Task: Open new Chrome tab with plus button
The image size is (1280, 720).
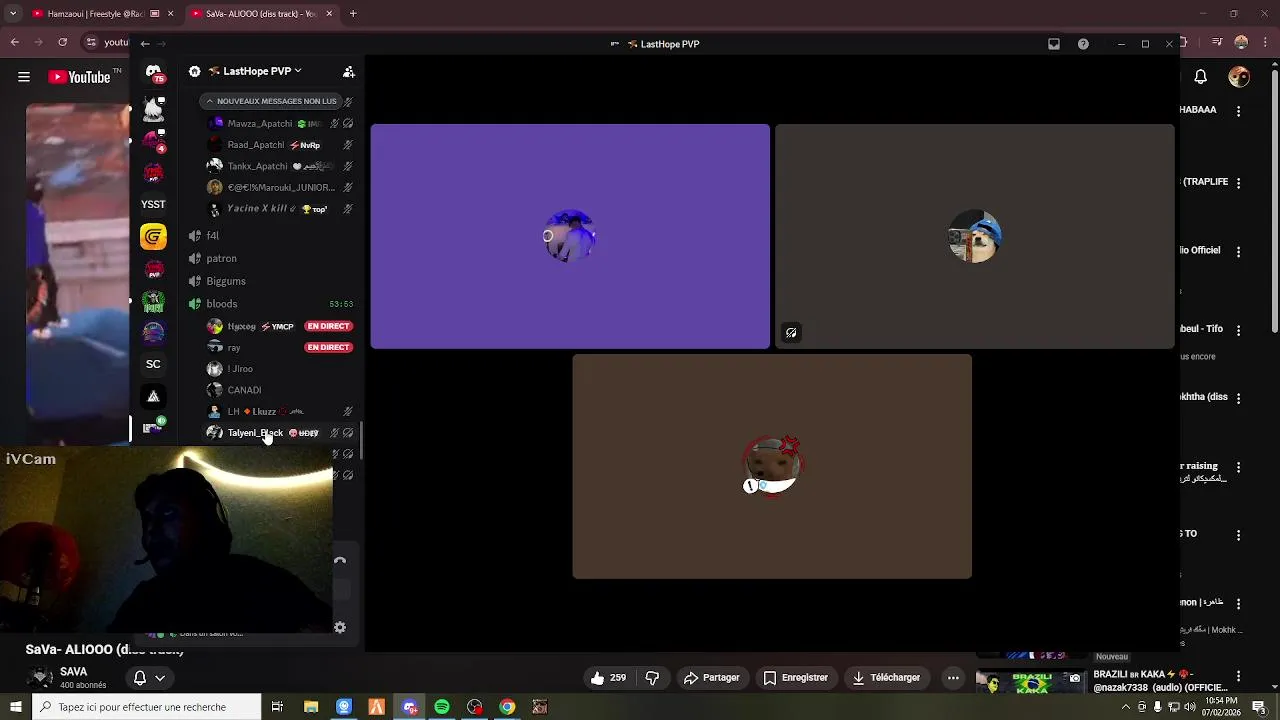Action: (353, 14)
